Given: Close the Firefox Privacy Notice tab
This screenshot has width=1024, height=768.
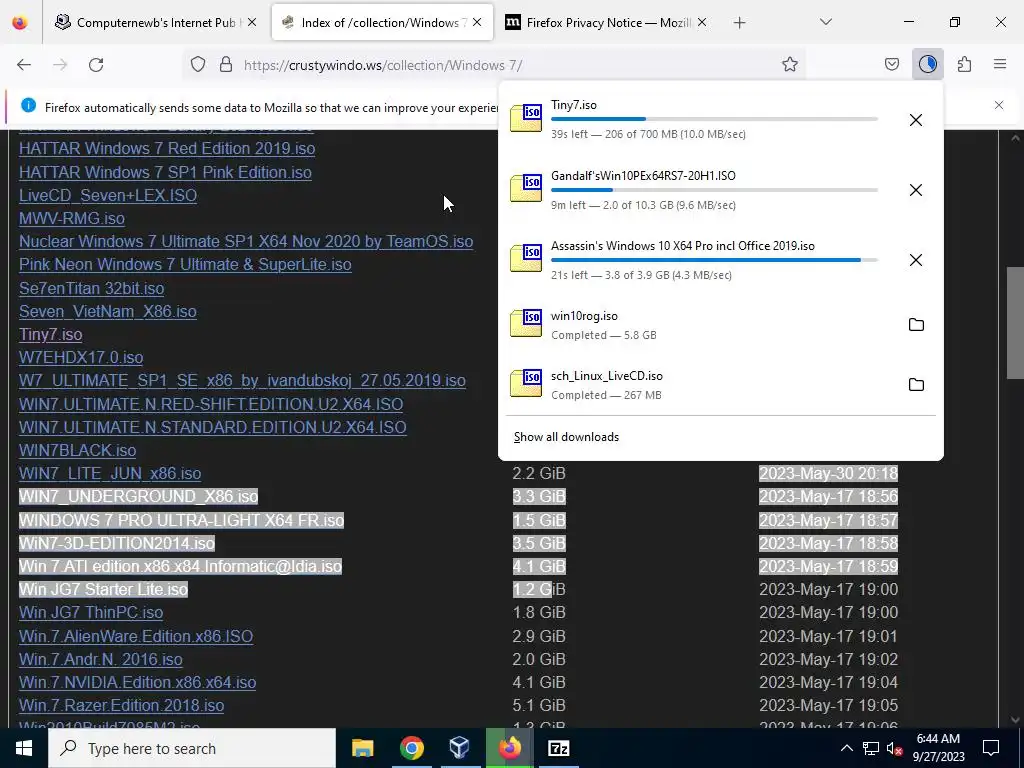Looking at the screenshot, I should pyautogui.click(x=701, y=23).
